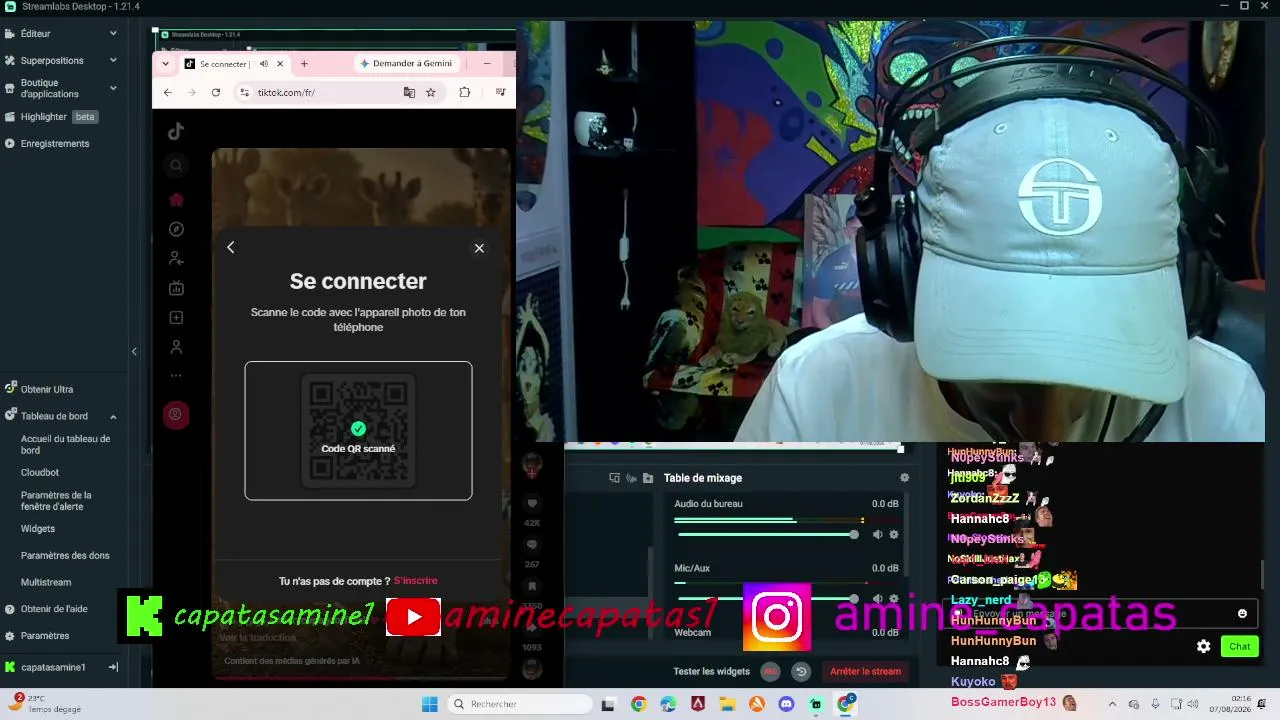Open the Widgets page
The image size is (1280, 720).
[x=38, y=528]
